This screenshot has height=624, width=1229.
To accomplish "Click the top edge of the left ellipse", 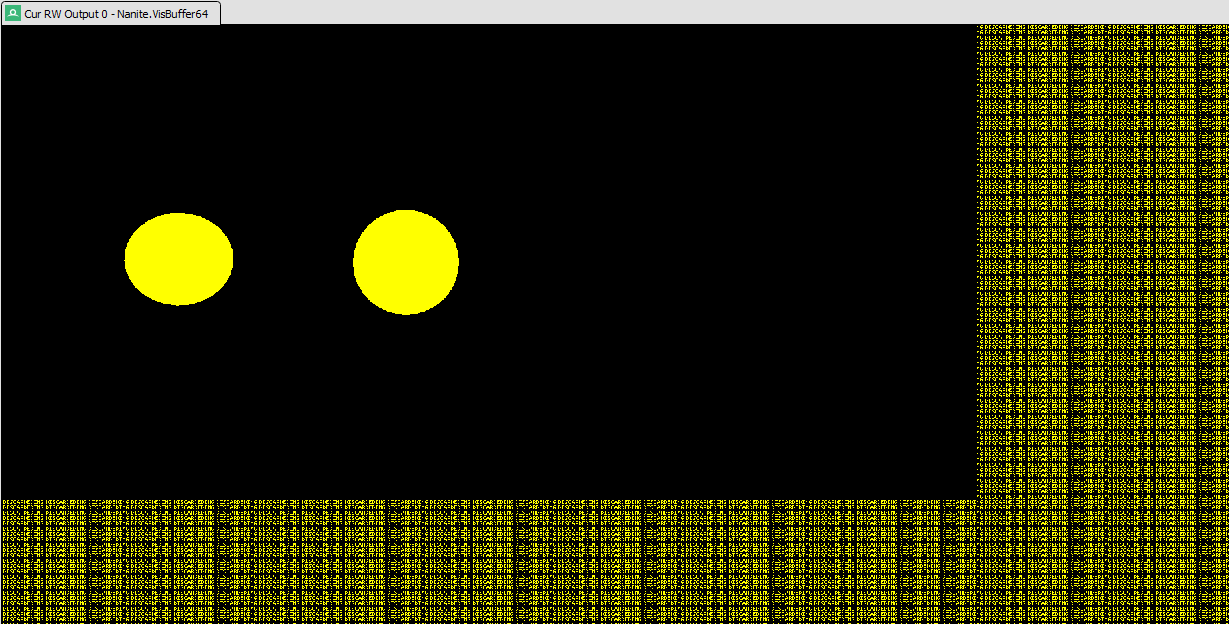I will pyautogui.click(x=179, y=214).
